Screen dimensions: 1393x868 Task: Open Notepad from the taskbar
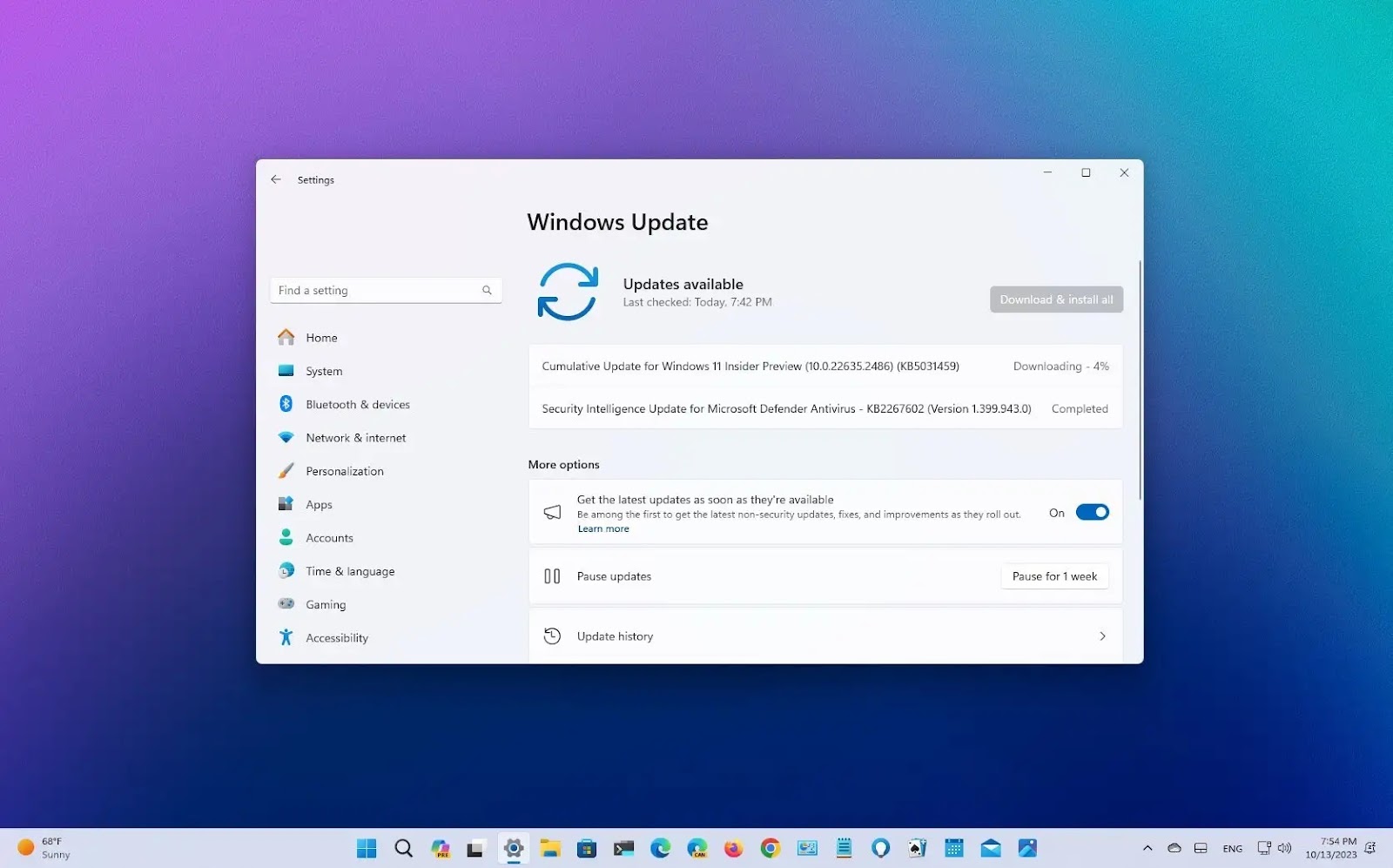(x=844, y=848)
